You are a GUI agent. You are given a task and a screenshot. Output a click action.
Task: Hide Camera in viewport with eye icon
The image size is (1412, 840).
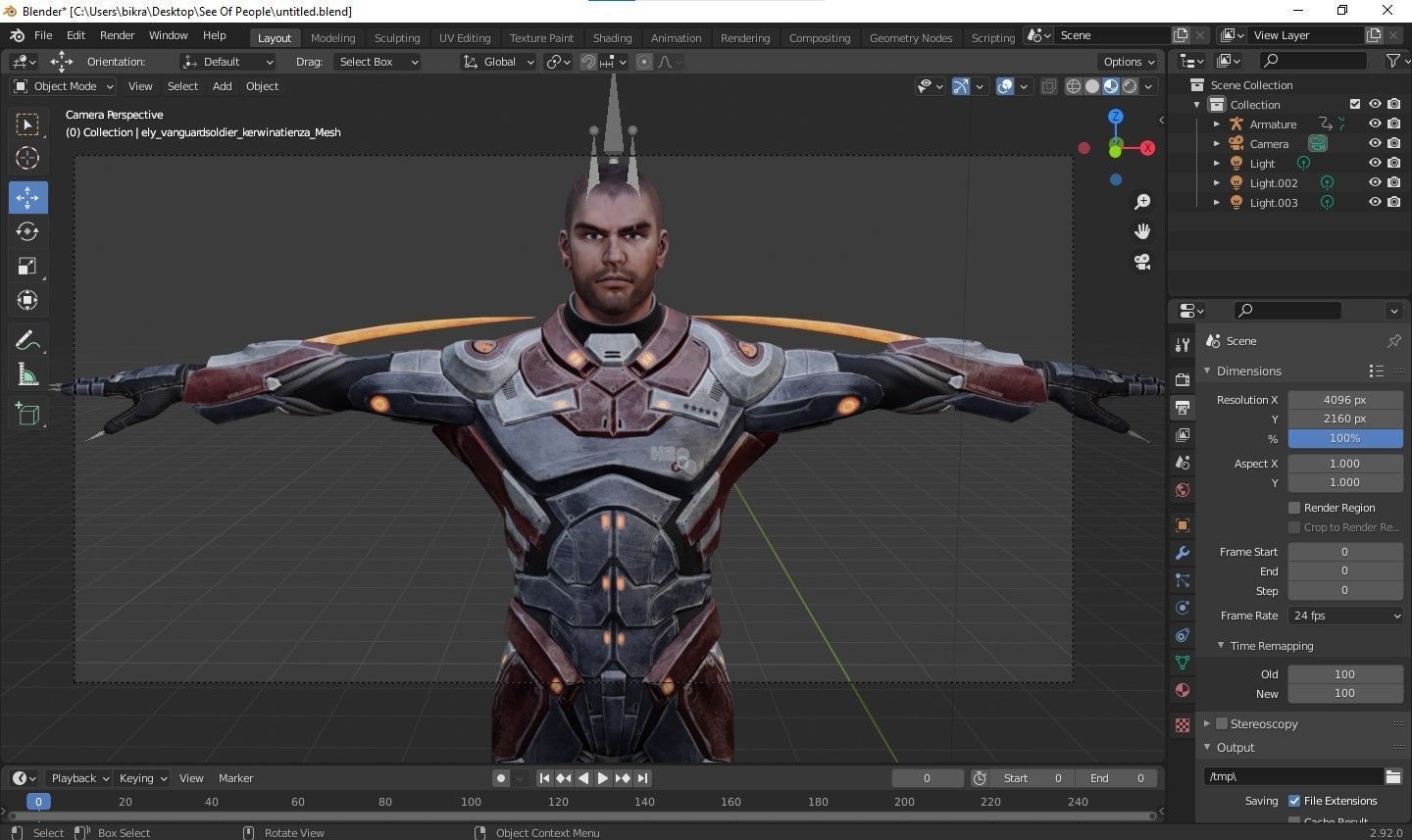click(x=1375, y=143)
